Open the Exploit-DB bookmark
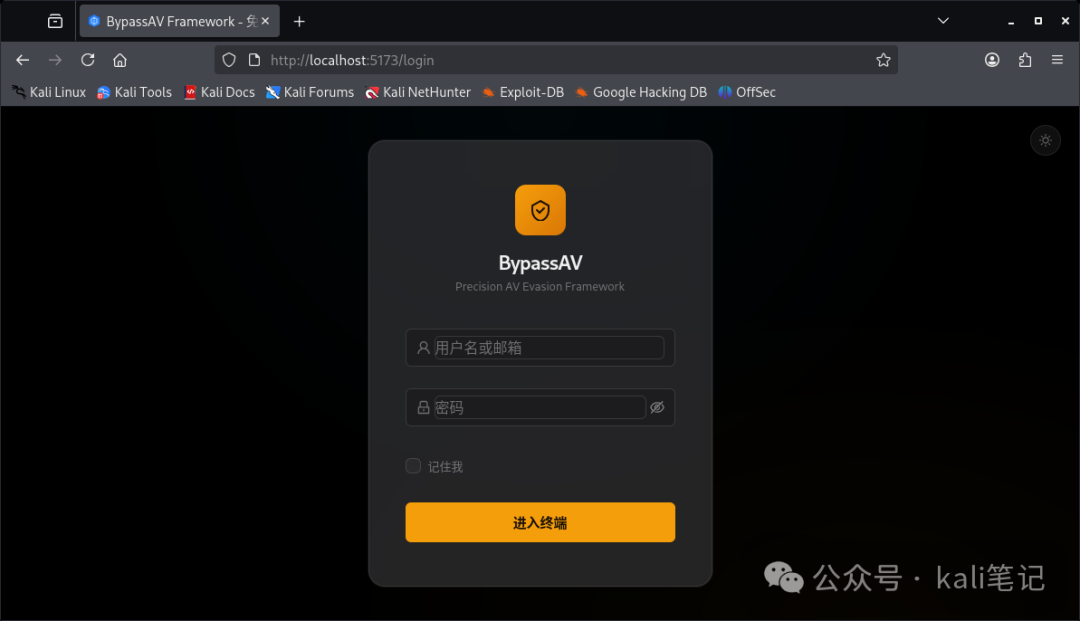The width and height of the screenshot is (1080, 621). click(x=523, y=92)
